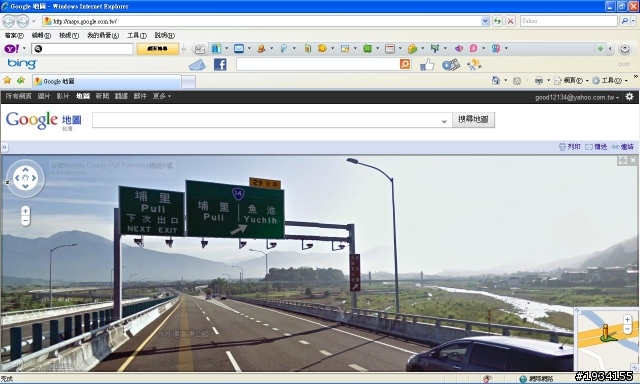640x384 pixels.
Task: Click the IE Home icon
Action: click(x=496, y=80)
